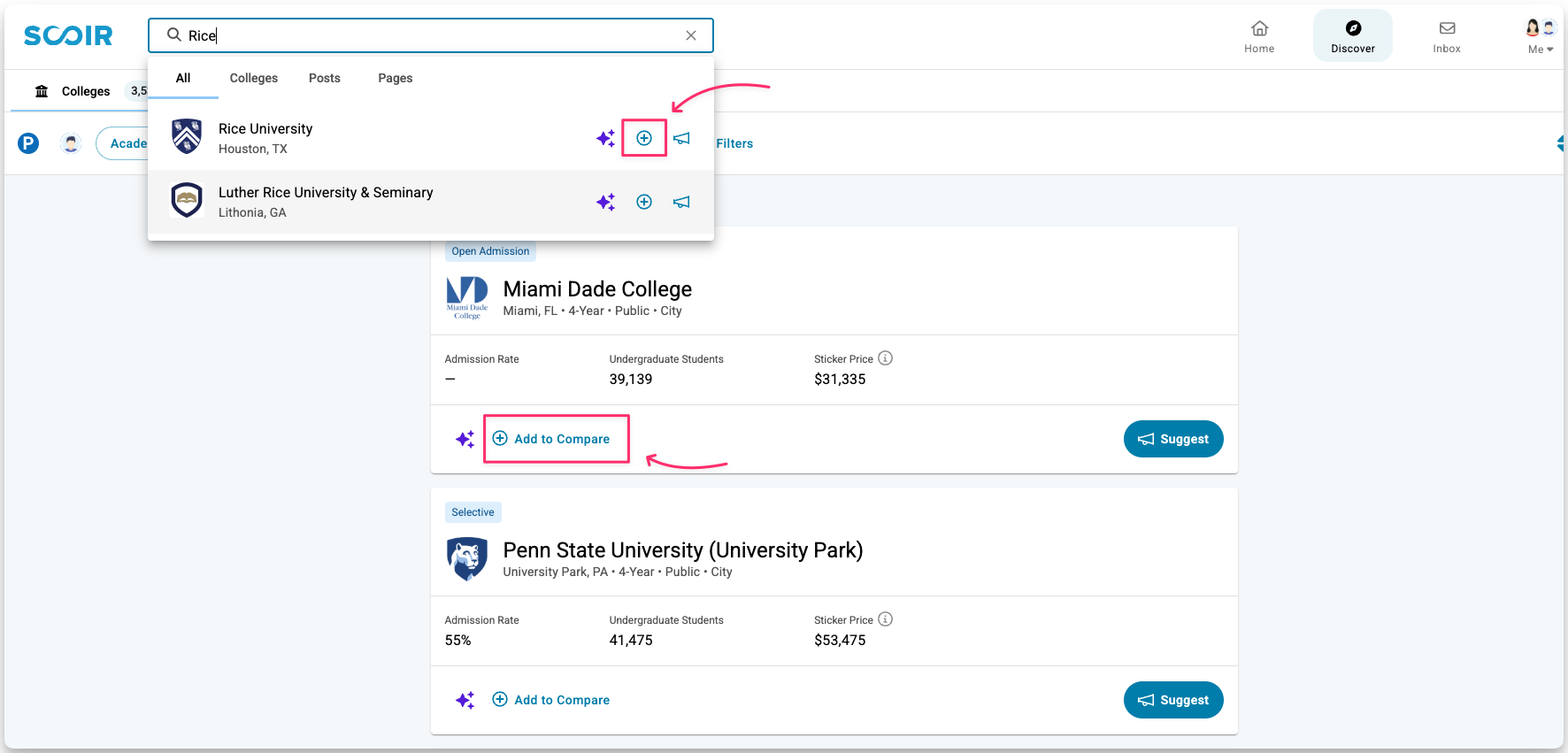Open sticker price info for Penn State
This screenshot has width=1568, height=753.
(x=885, y=619)
